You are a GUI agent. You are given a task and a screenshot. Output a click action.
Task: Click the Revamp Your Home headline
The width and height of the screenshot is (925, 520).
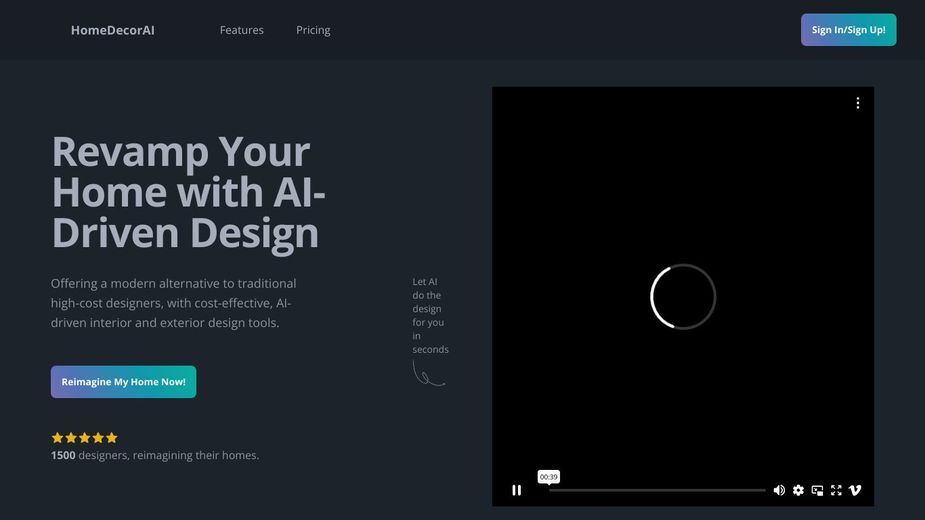pyautogui.click(x=189, y=192)
